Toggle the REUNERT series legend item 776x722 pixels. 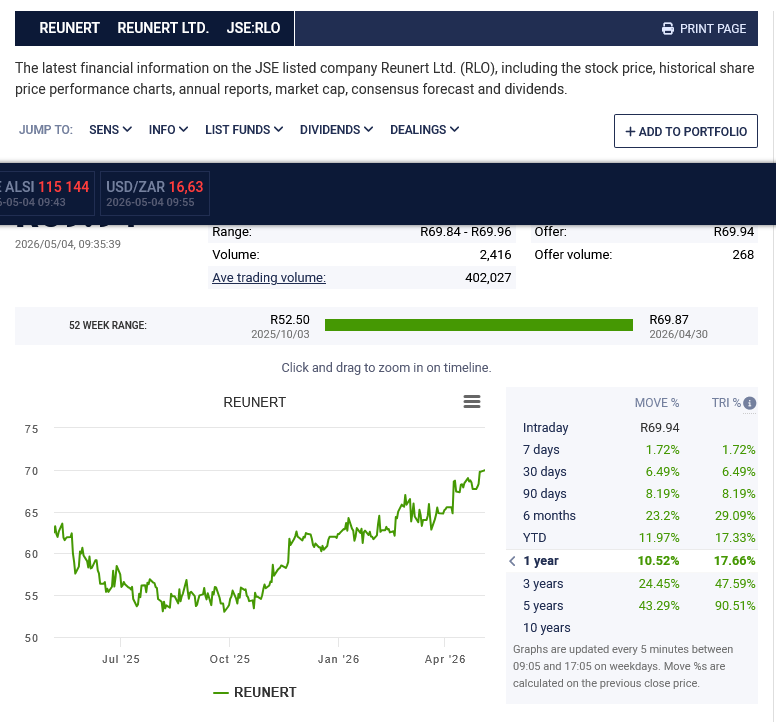(255, 692)
